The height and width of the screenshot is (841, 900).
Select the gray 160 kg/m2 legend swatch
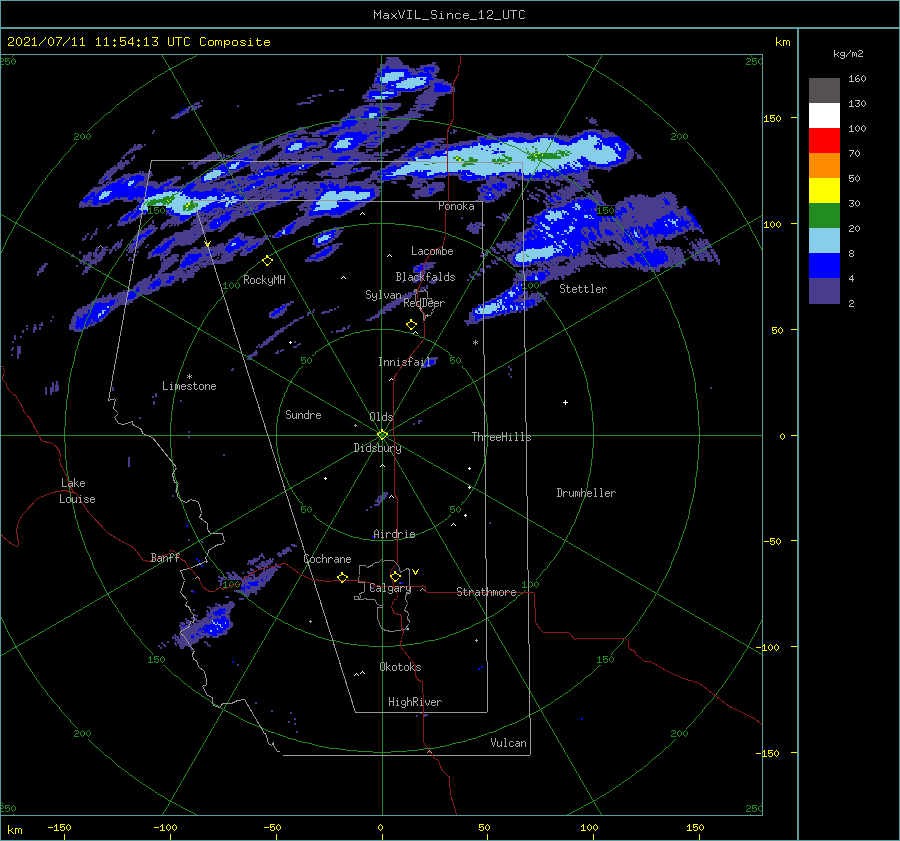(x=824, y=90)
